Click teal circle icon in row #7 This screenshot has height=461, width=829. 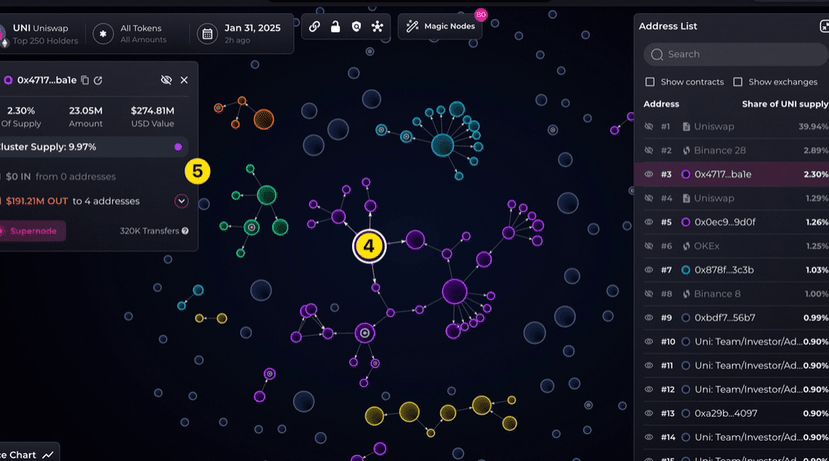coord(686,270)
